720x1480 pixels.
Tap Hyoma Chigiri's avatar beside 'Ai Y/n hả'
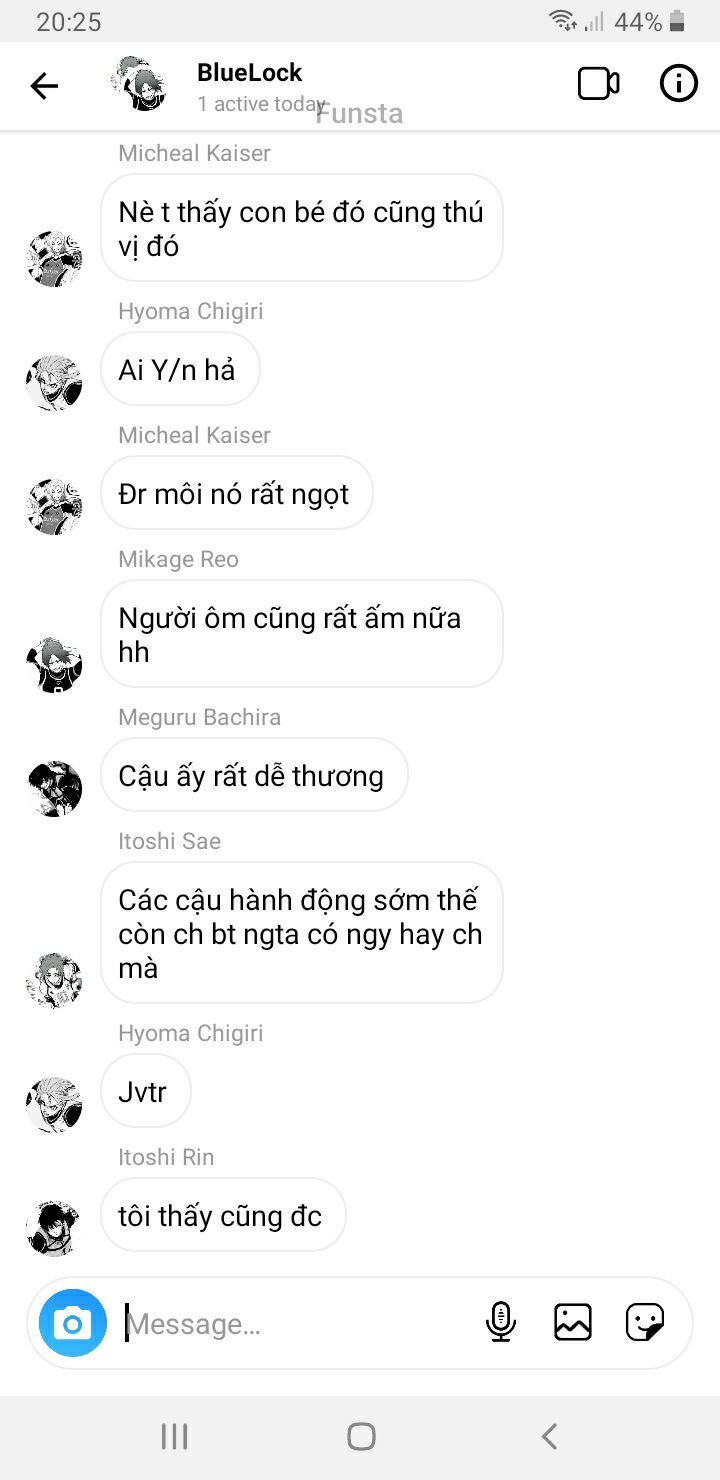coord(54,383)
